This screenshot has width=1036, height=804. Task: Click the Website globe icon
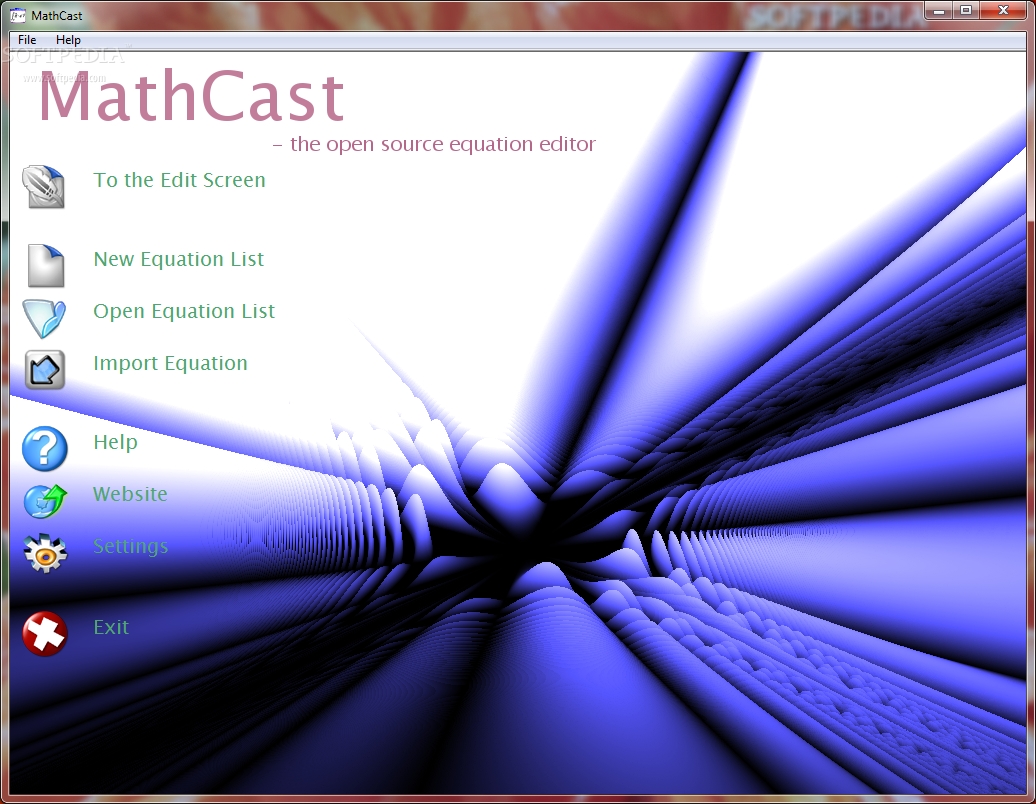click(46, 501)
